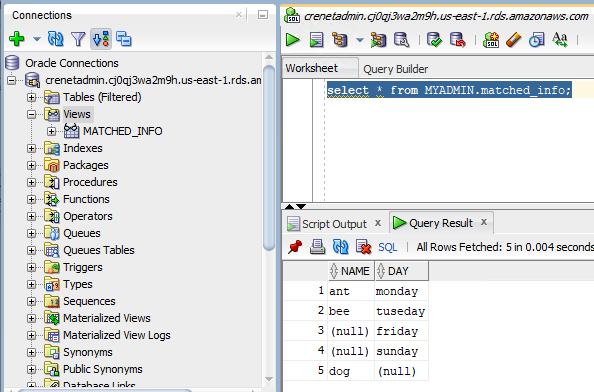Open the Explain Plan dropdown arrow
The height and width of the screenshot is (392, 594).
point(360,40)
